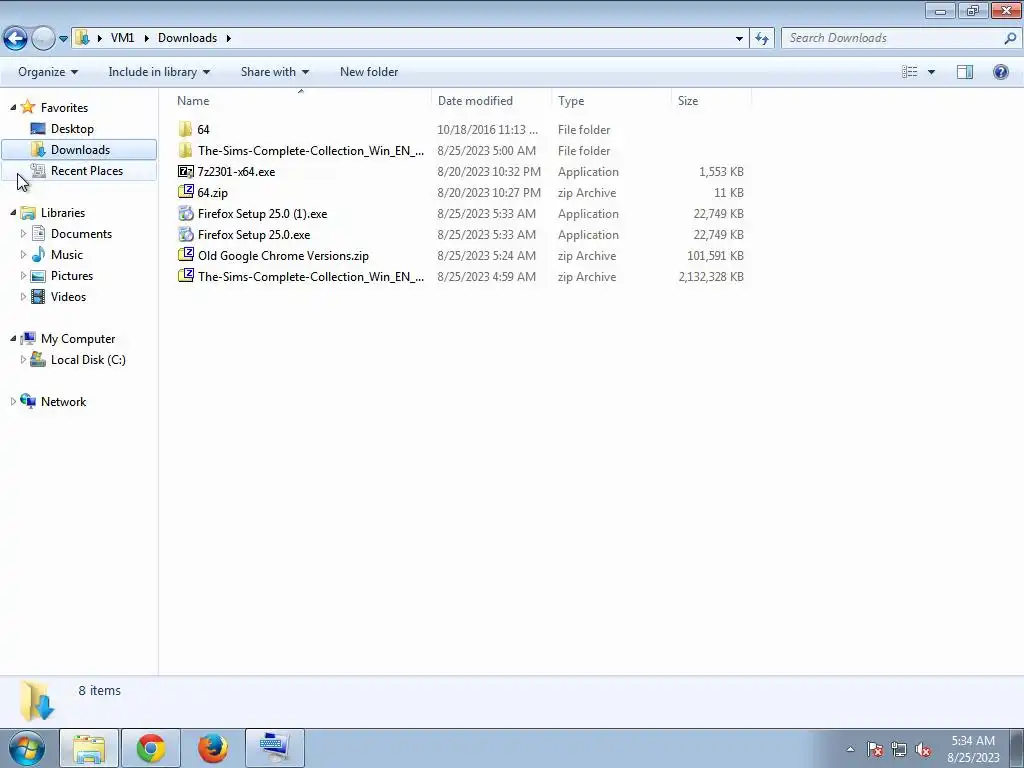Open the more view options dropdown

click(931, 72)
